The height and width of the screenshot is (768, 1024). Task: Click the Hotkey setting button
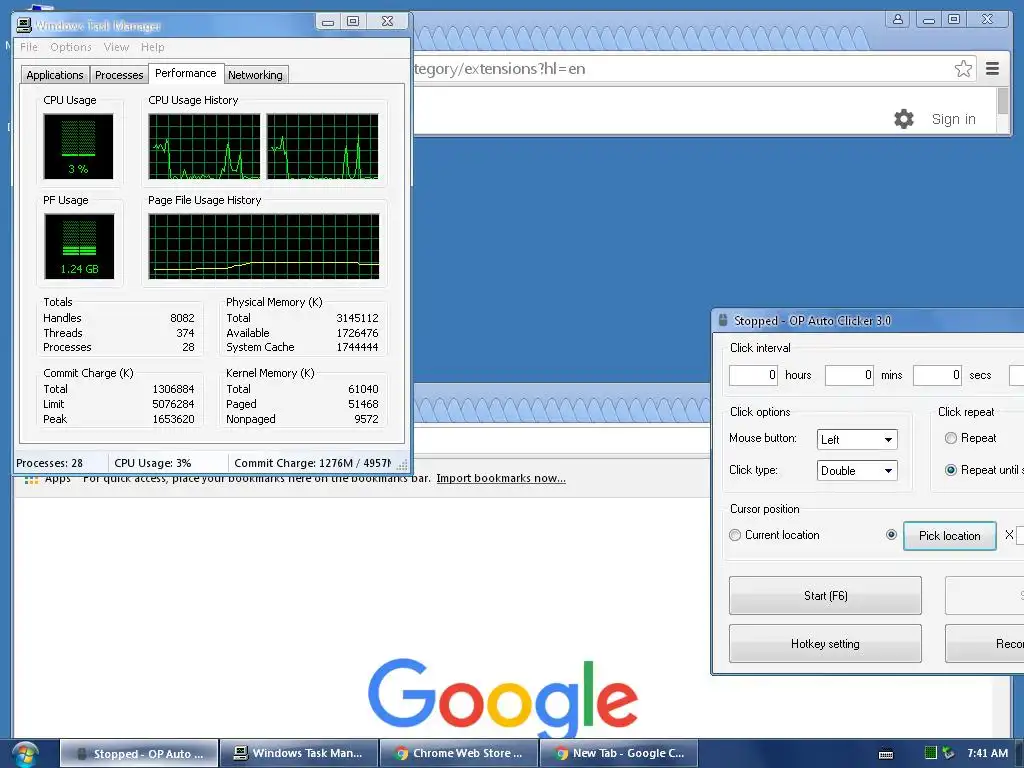[825, 644]
